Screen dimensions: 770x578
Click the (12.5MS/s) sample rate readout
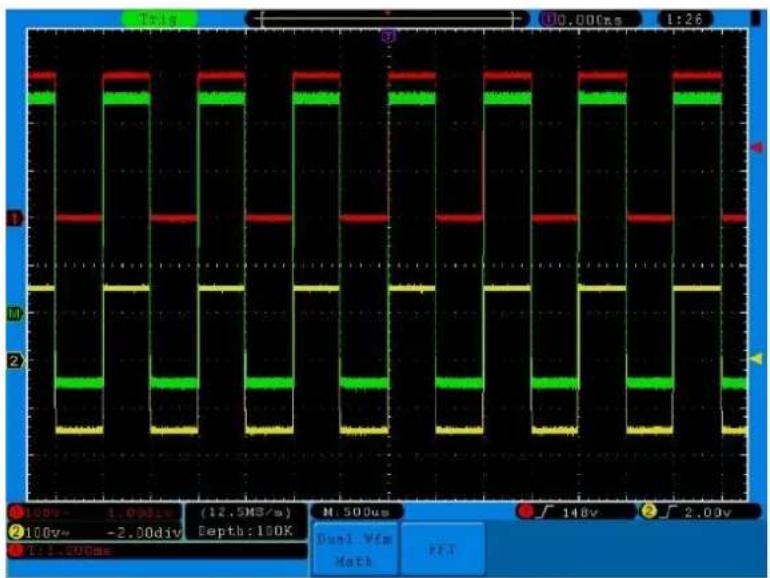coord(246,513)
